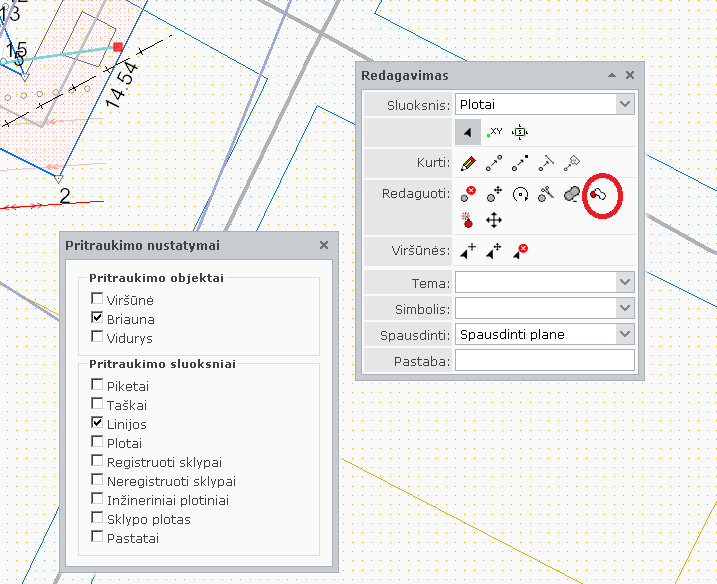Screen dimensions: 717x584
Task: Click inside the empty Simbolis combo field
Action: [x=535, y=308]
